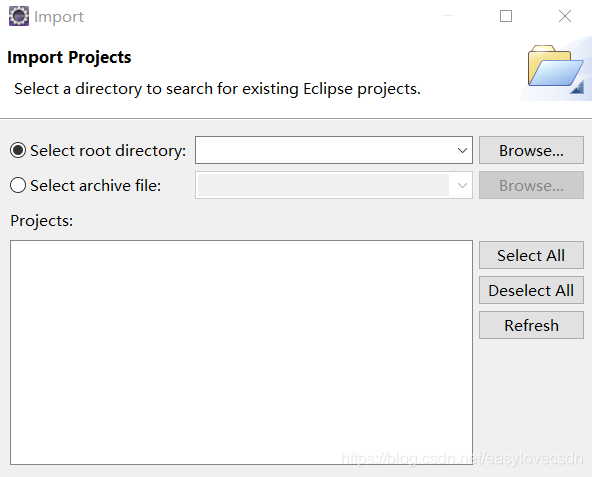
Task: Expand the root directory dropdown arrow
Action: tap(462, 150)
